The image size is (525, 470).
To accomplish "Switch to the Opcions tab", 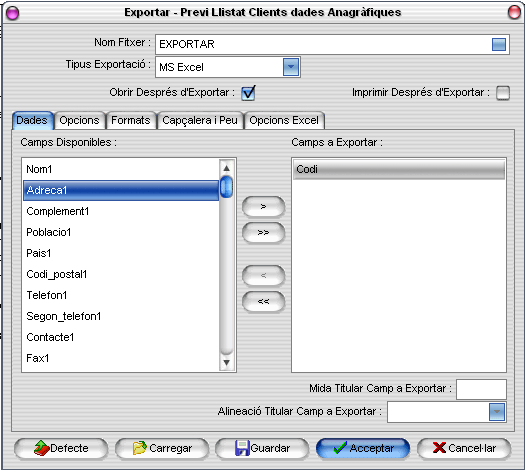I will tap(79, 121).
